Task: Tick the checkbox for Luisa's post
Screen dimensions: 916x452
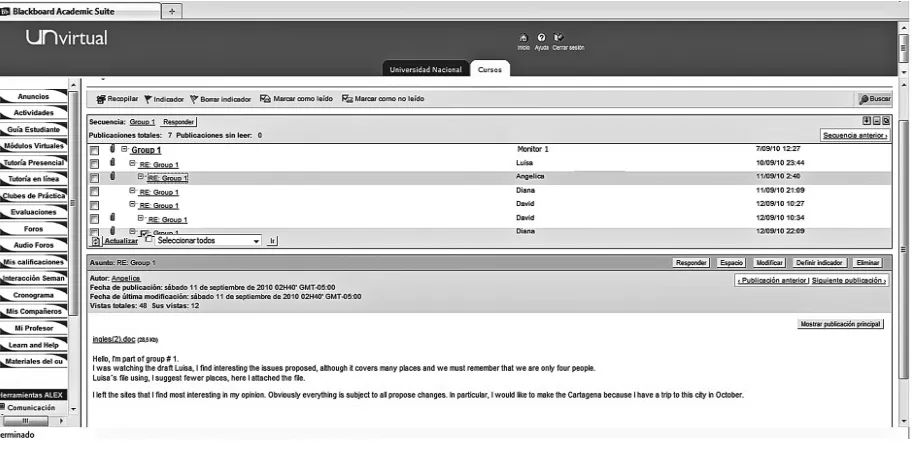Action: click(95, 164)
